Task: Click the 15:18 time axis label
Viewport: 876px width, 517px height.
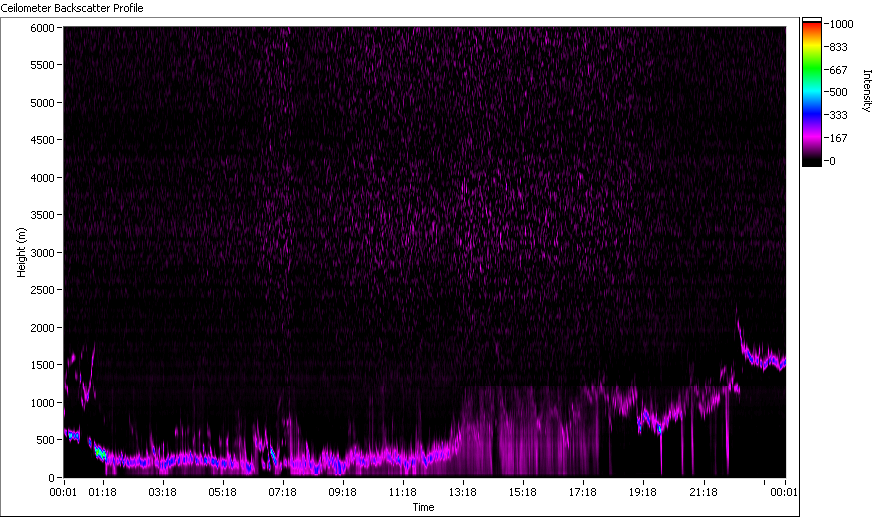Action: 523,492
